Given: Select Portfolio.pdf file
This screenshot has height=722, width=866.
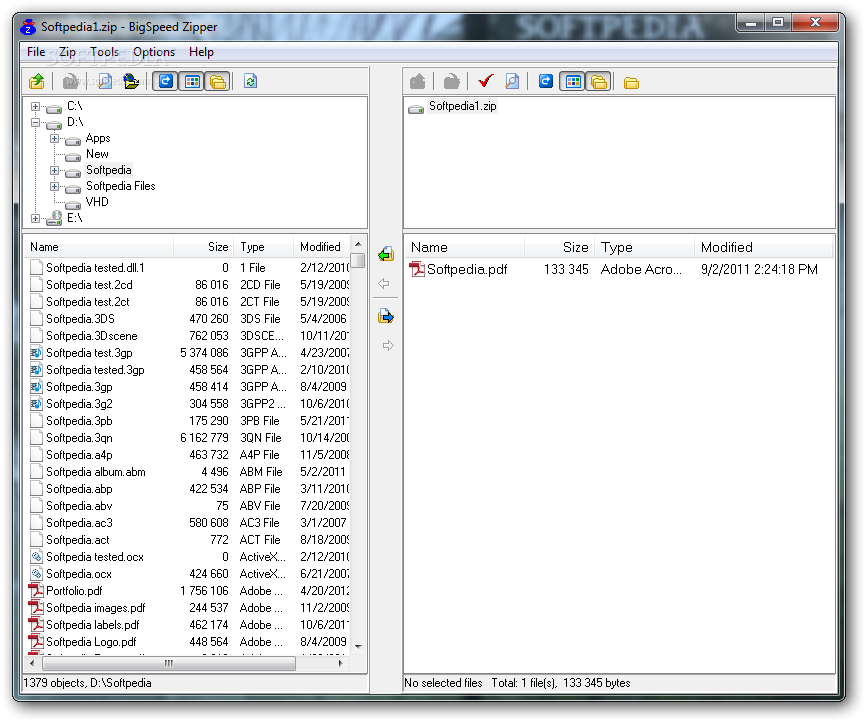Looking at the screenshot, I should point(74,591).
